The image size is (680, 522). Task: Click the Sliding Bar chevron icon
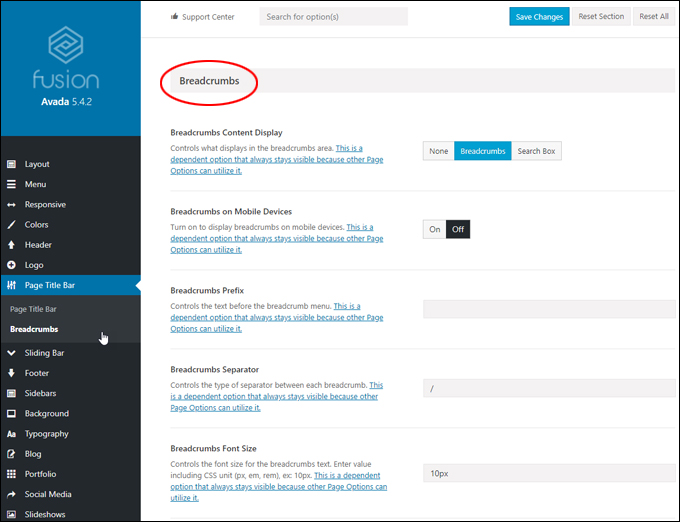(x=12, y=353)
